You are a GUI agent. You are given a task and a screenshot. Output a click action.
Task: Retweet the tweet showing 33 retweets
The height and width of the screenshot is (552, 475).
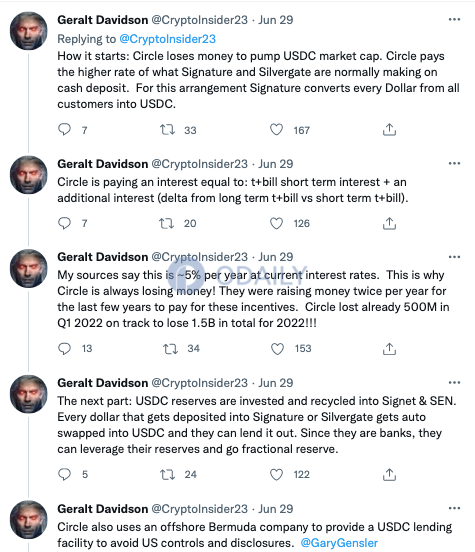tap(167, 130)
